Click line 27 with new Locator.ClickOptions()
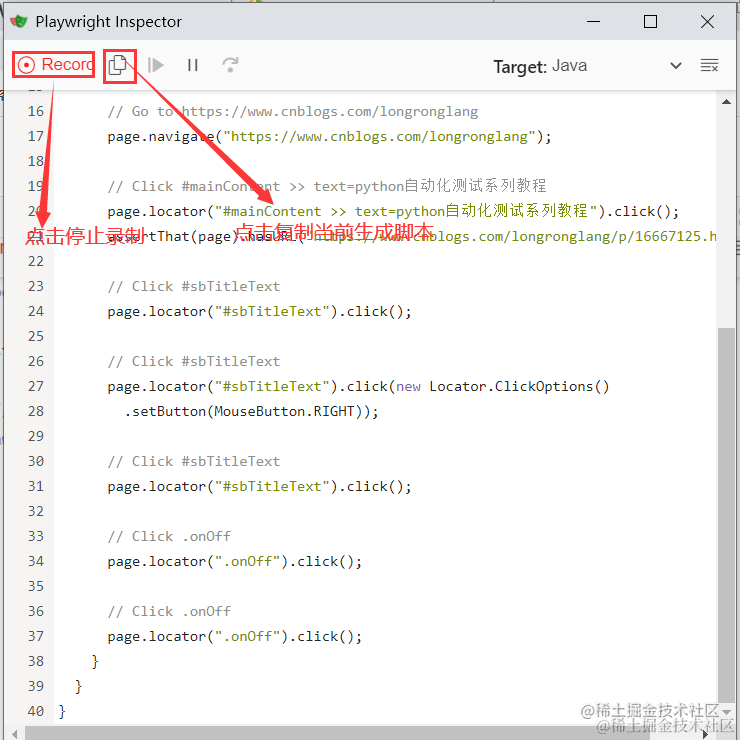This screenshot has height=740, width=740. [x=358, y=387]
